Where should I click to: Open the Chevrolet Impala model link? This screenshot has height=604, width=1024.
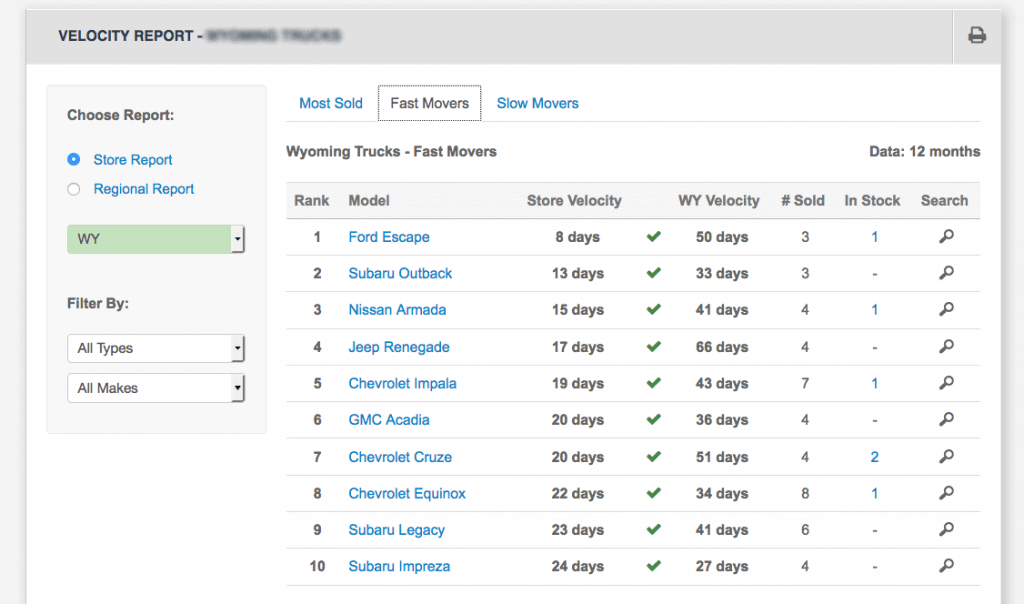point(402,384)
